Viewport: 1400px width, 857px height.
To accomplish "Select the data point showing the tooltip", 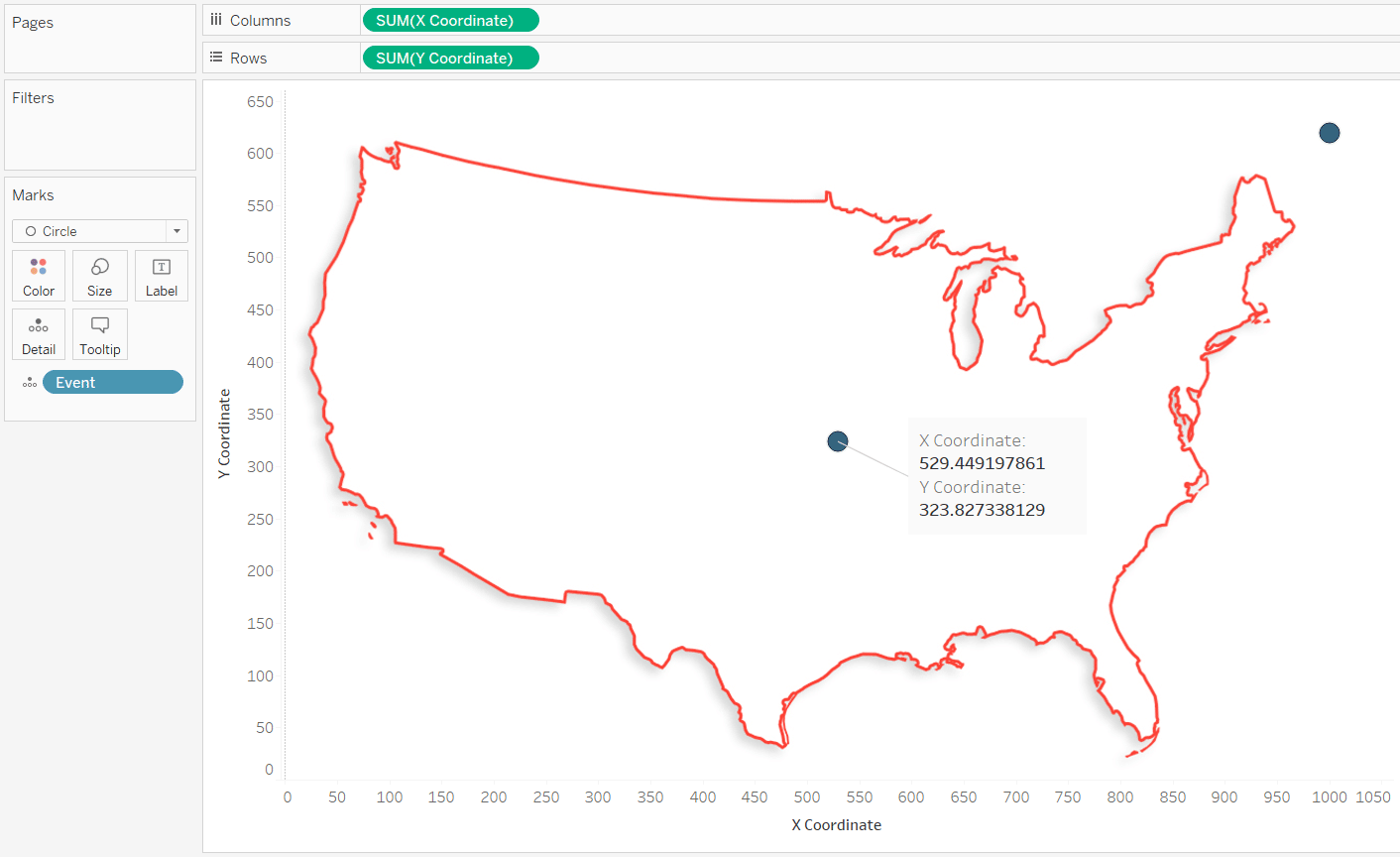I will (x=838, y=441).
